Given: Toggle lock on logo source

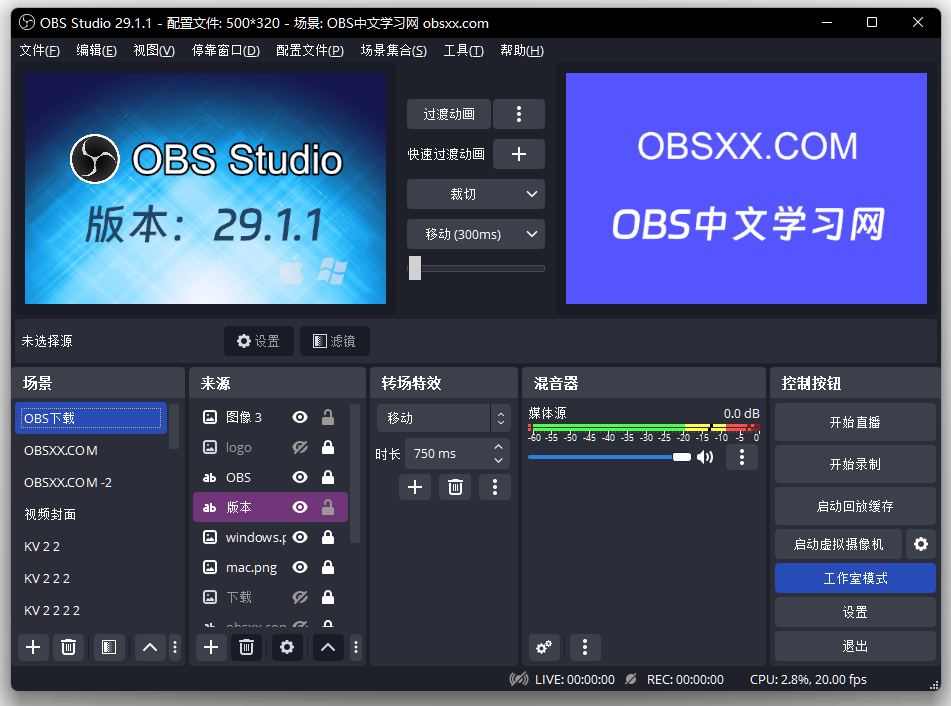Looking at the screenshot, I should click(328, 448).
